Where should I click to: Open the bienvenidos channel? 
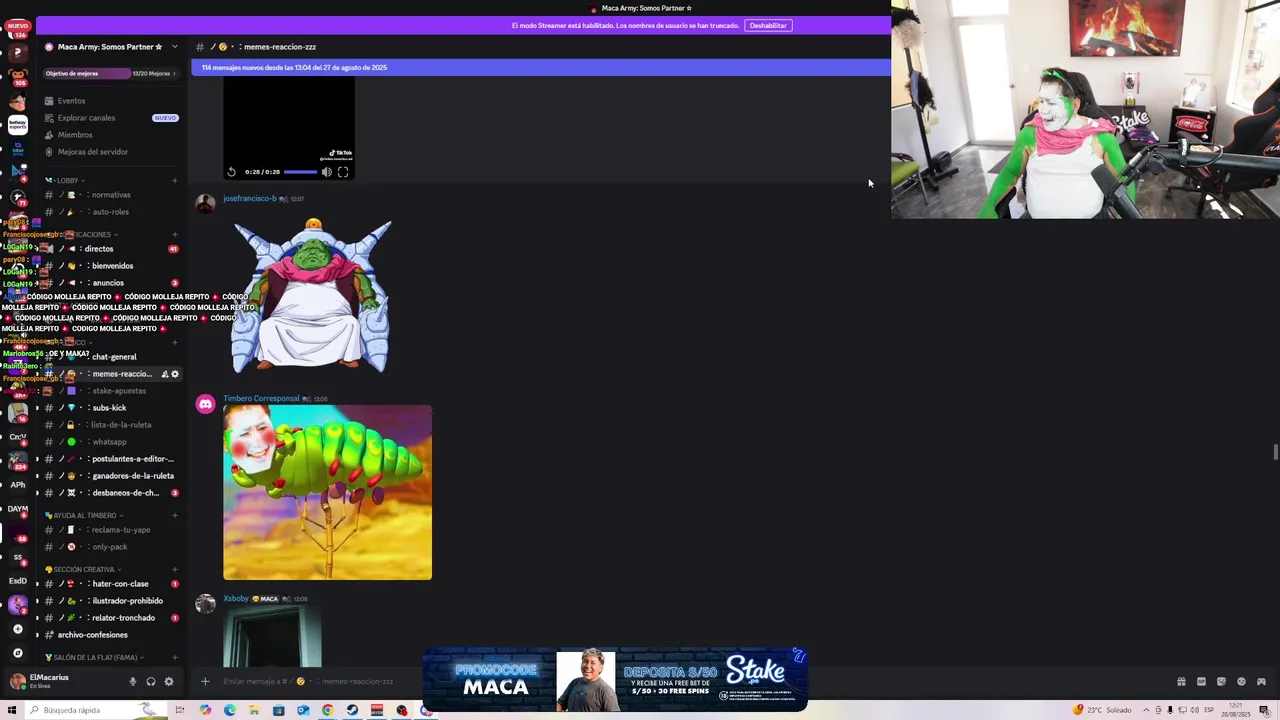pos(112,266)
